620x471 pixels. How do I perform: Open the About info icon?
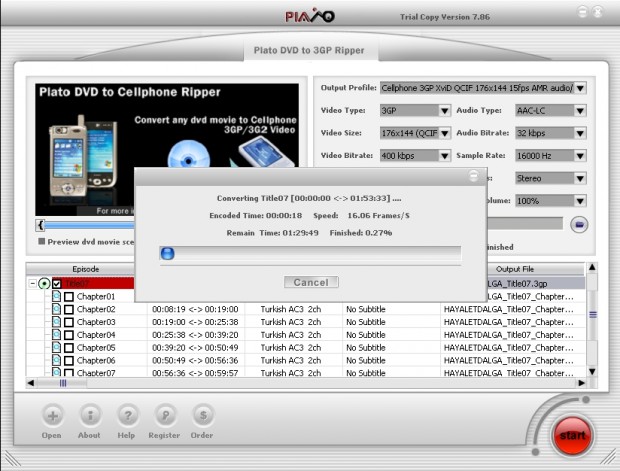point(90,416)
